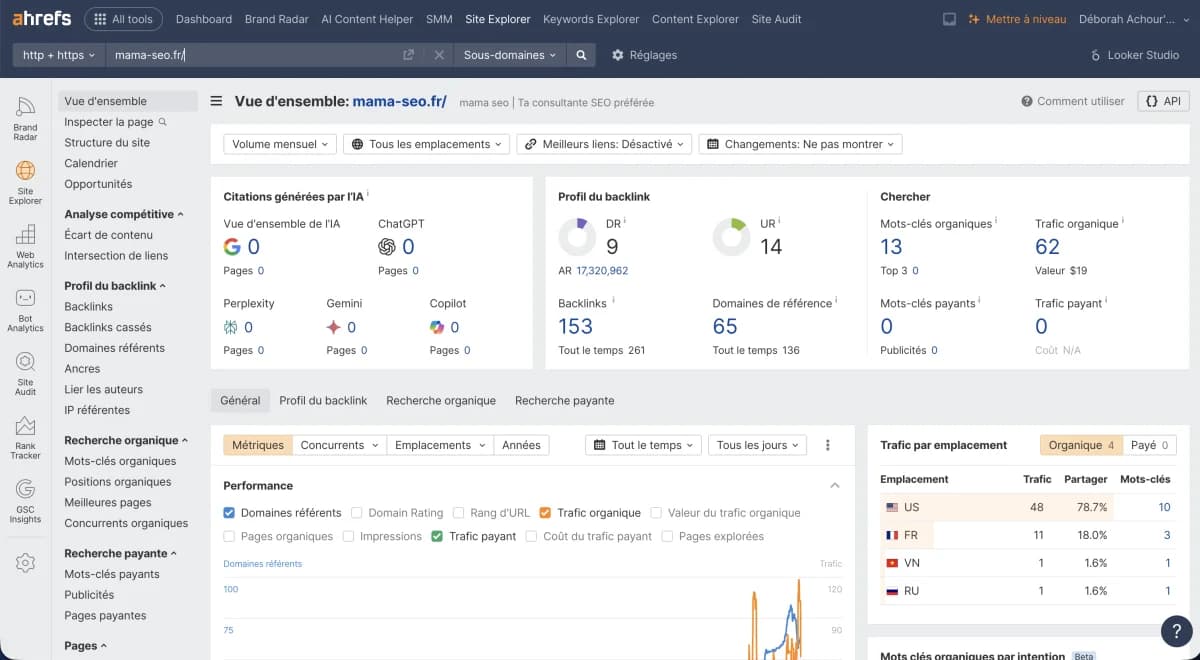Change the Tout le temps date range dropdown
The image size is (1200, 660).
[643, 445]
